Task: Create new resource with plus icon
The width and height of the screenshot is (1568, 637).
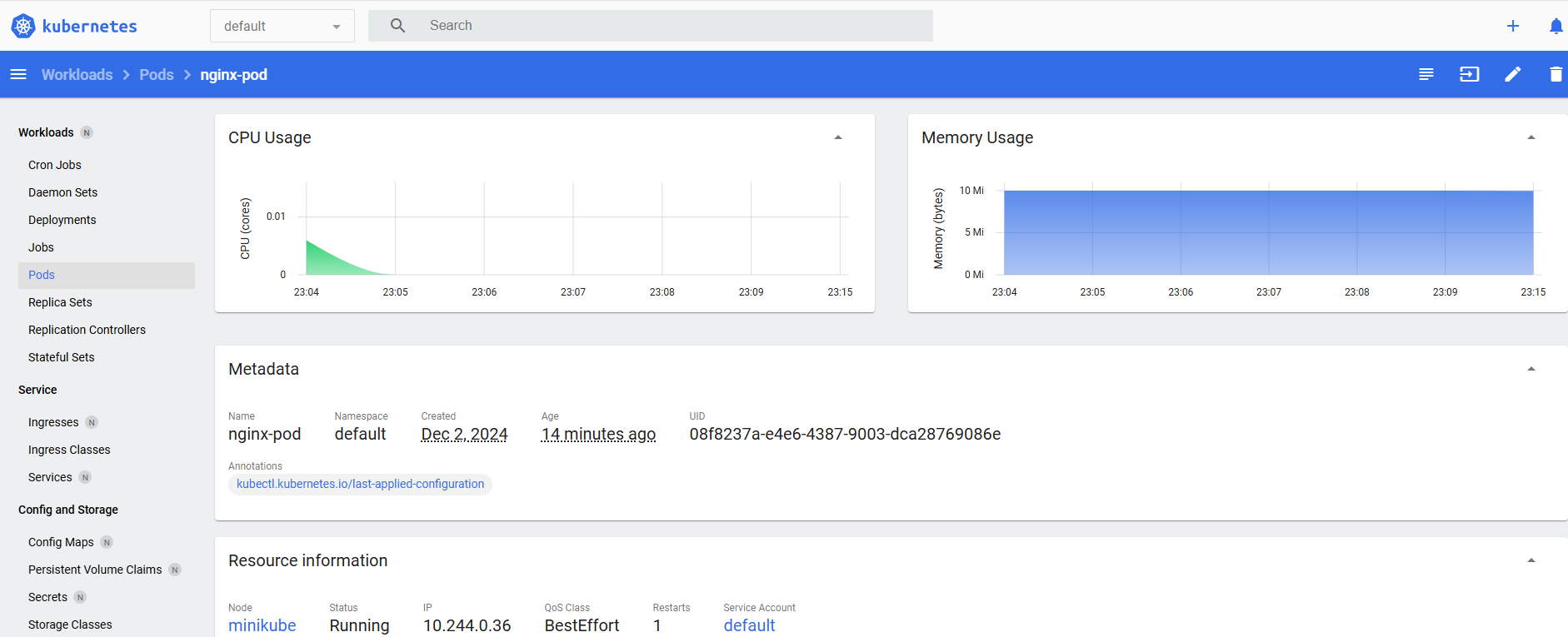Action: click(x=1513, y=26)
